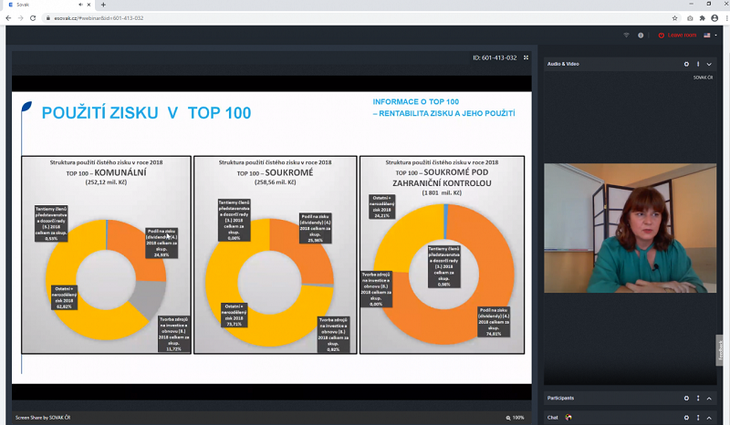Open Participants panel settings gear
The image size is (730, 425).
pos(686,397)
